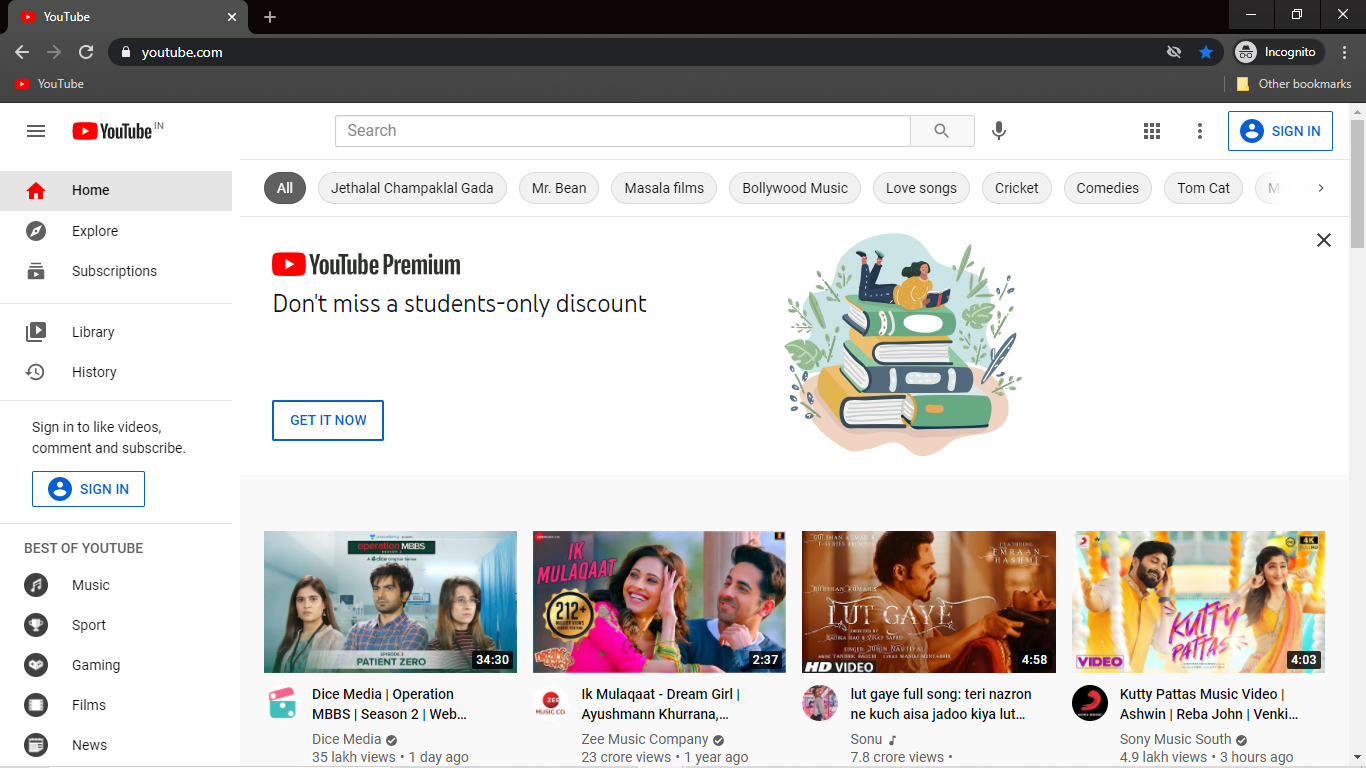Open the Sport category
The width and height of the screenshot is (1366, 768).
[x=116, y=625]
